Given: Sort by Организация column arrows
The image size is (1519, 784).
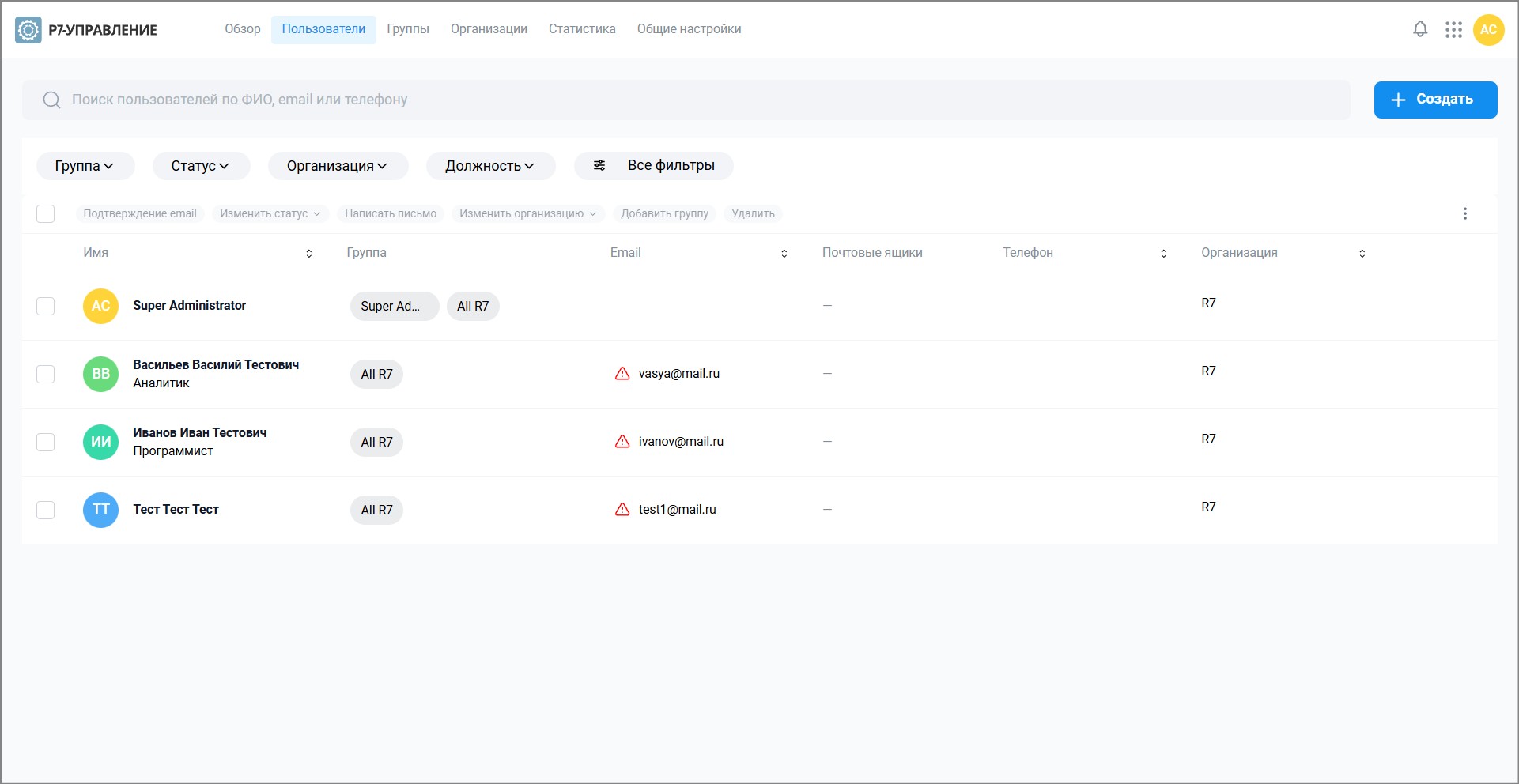Looking at the screenshot, I should coord(1362,253).
